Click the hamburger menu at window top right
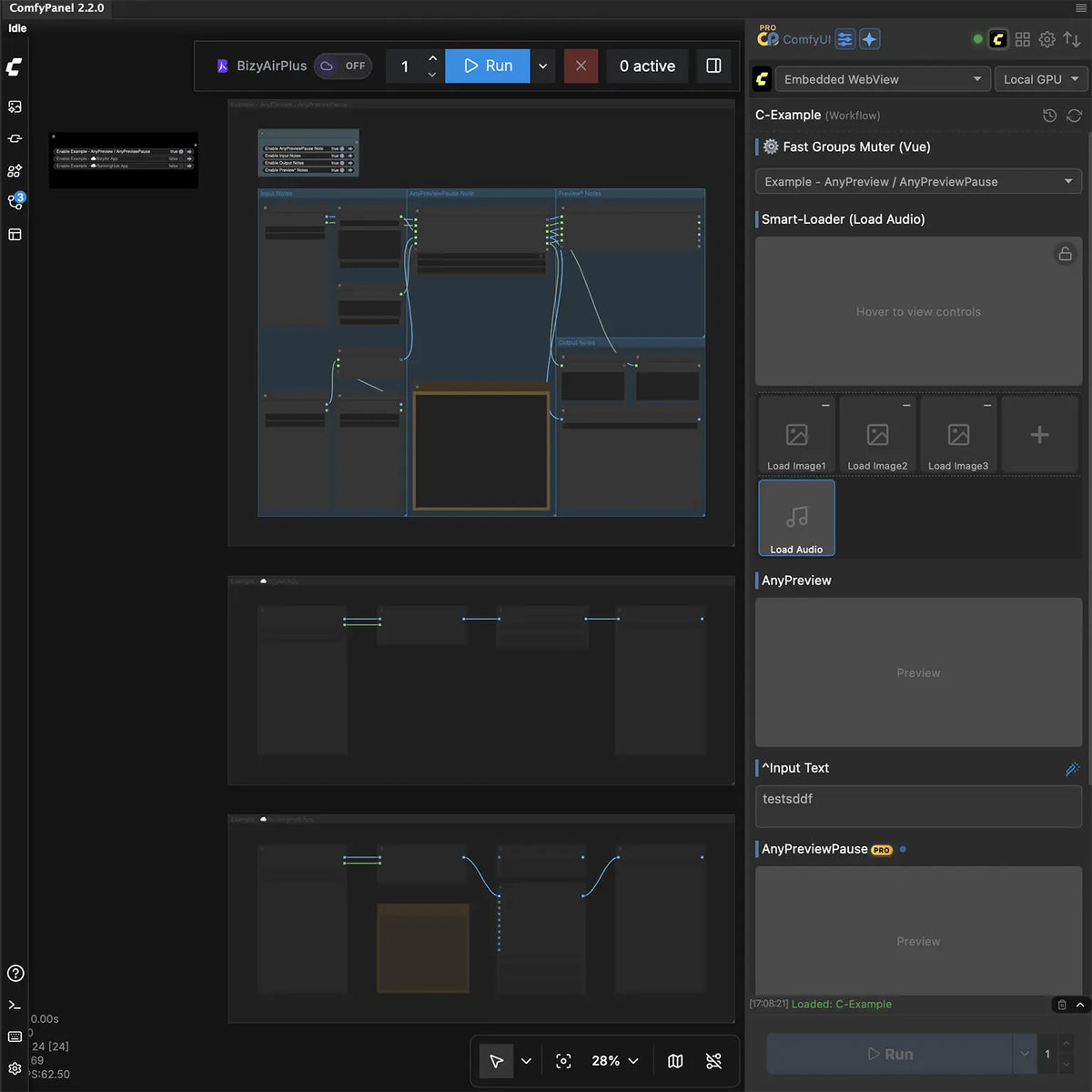 [x=1080, y=8]
